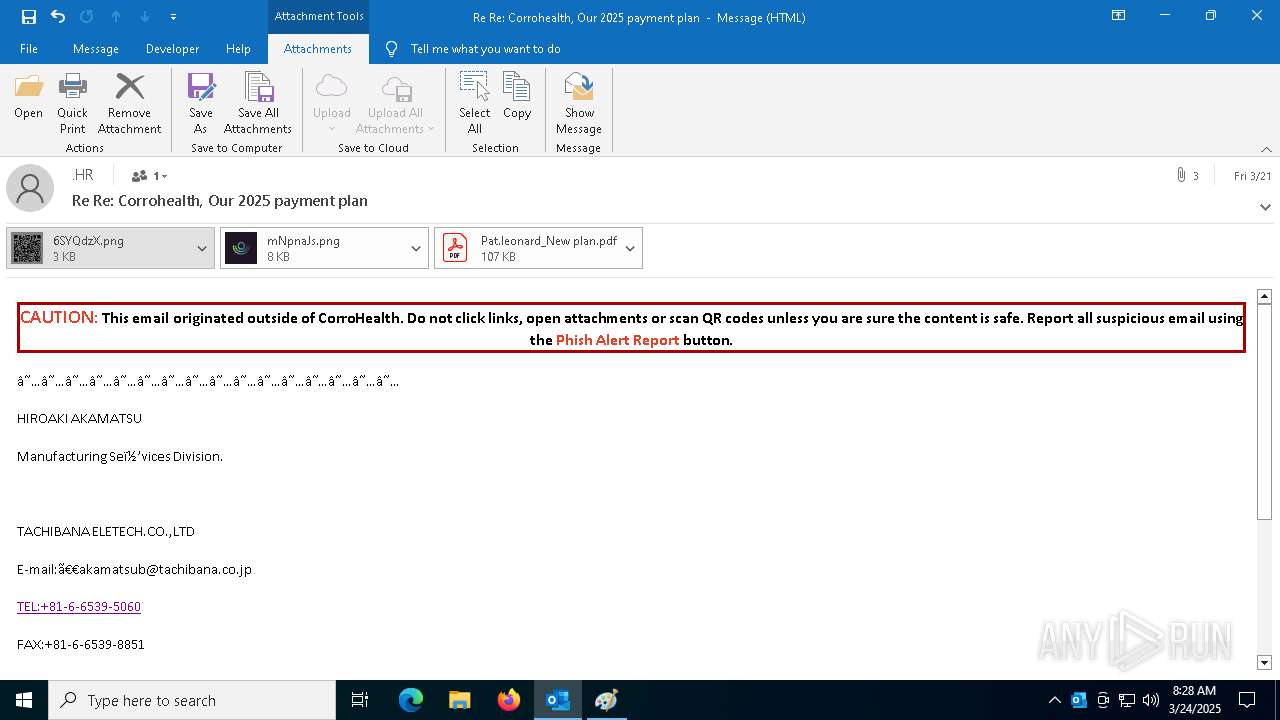
Task: Expand the message header chevron
Action: pyautogui.click(x=1265, y=207)
